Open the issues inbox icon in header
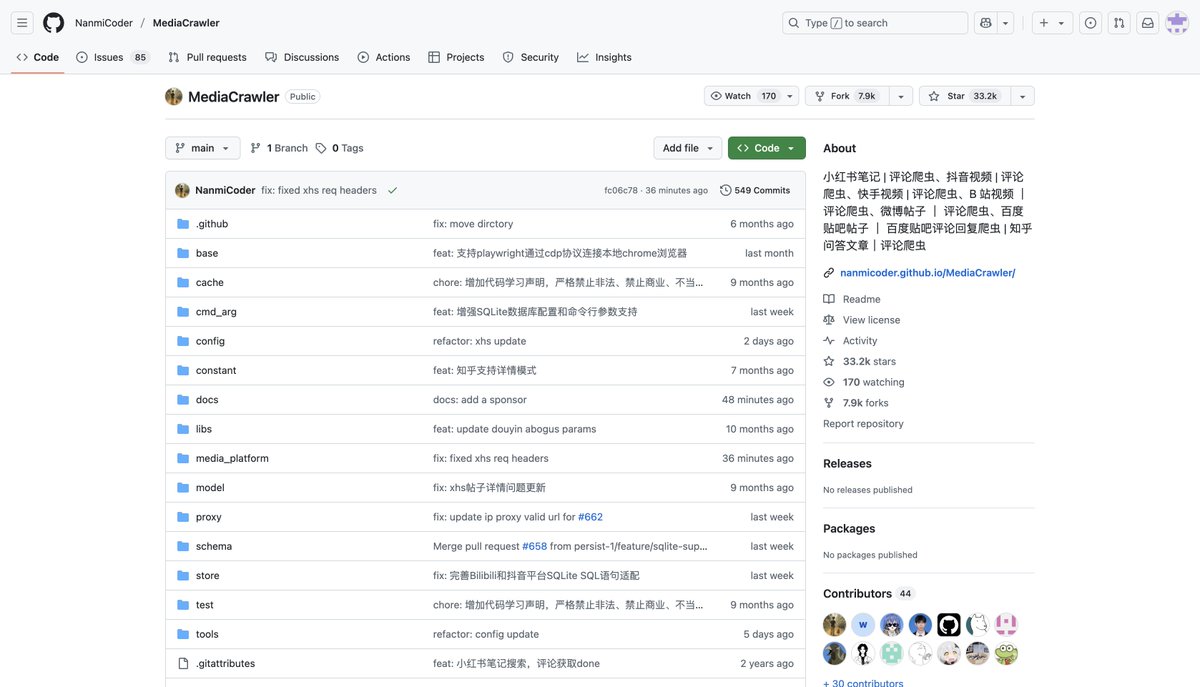This screenshot has width=1200, height=687. tap(1090, 23)
